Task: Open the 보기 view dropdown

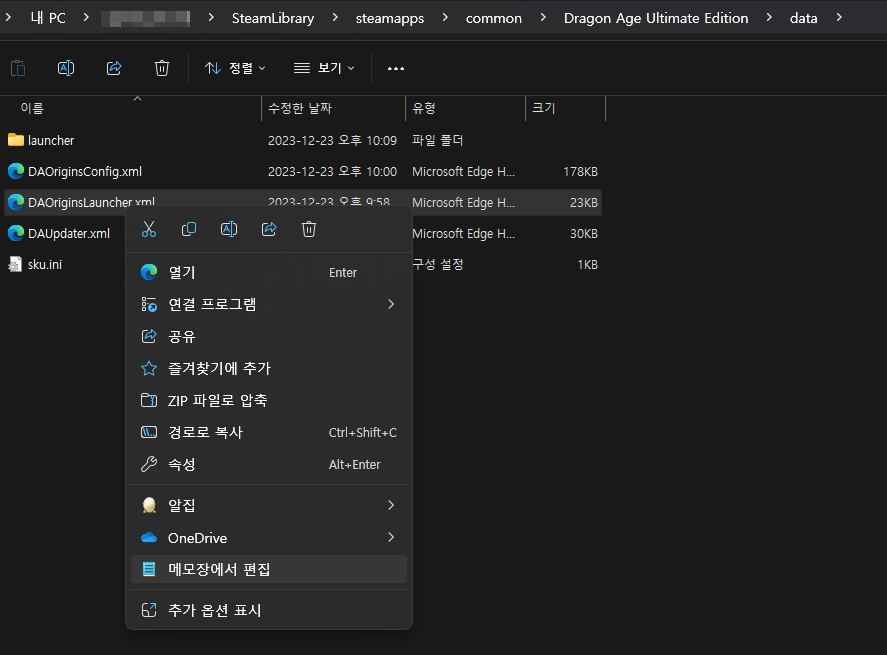Action: point(324,68)
